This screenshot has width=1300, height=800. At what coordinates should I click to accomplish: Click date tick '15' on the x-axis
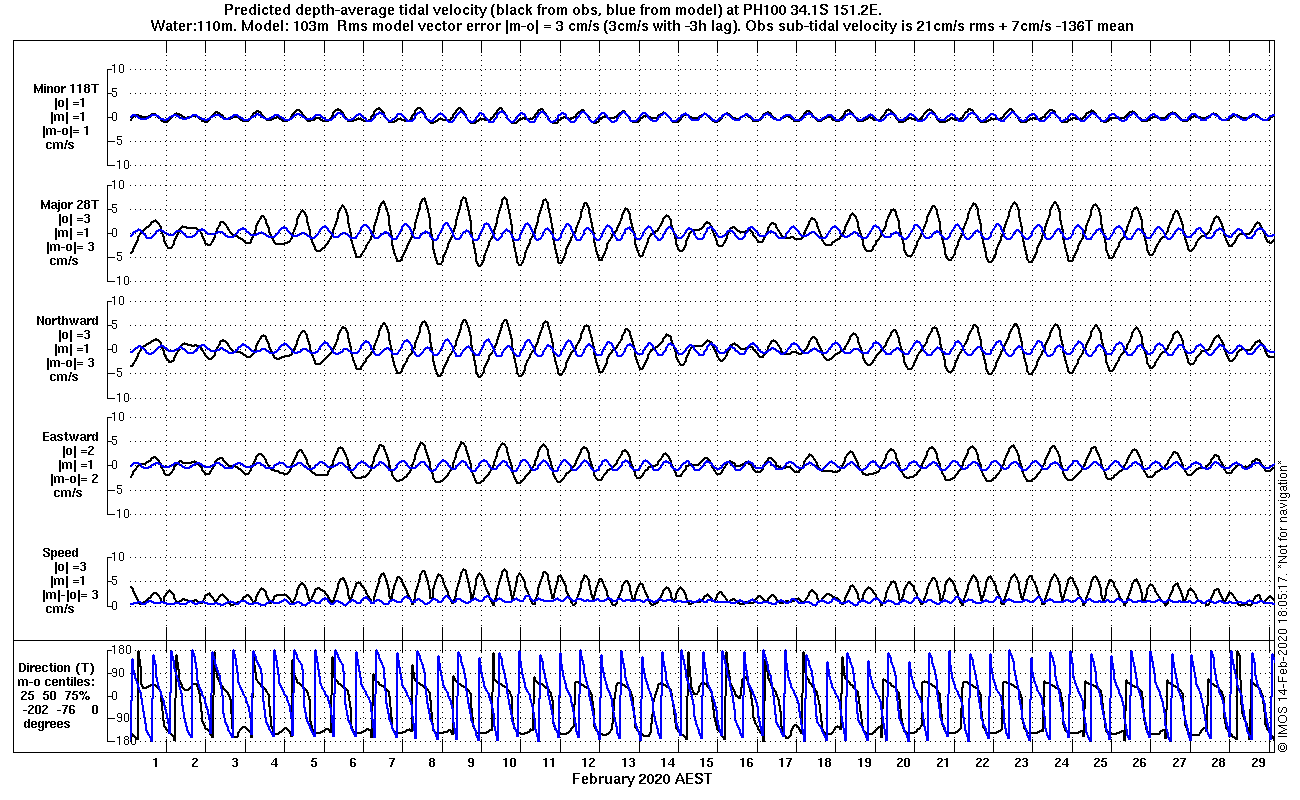click(x=707, y=763)
